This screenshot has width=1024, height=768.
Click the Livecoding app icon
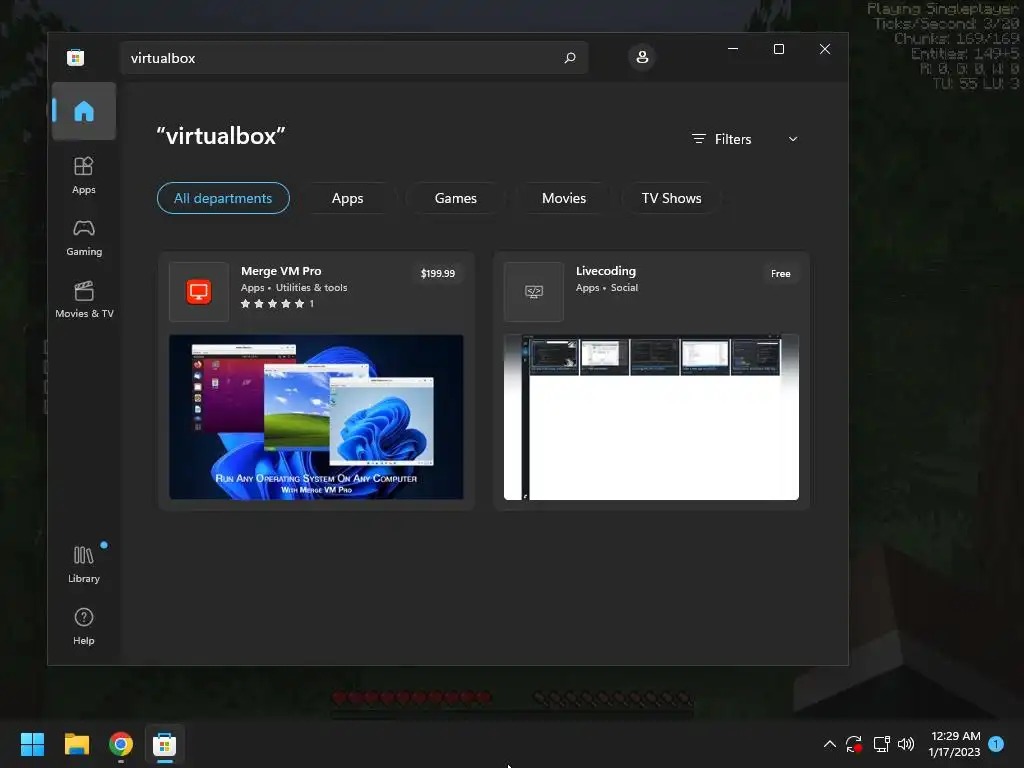click(534, 291)
